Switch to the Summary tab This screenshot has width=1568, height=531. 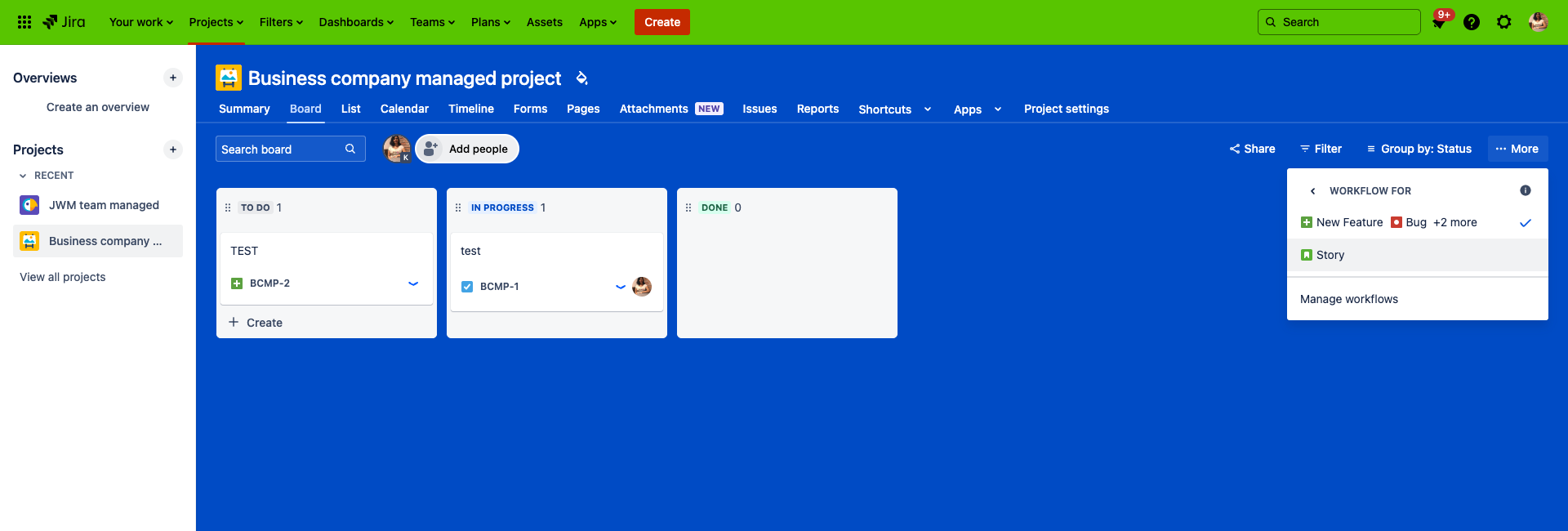(244, 109)
